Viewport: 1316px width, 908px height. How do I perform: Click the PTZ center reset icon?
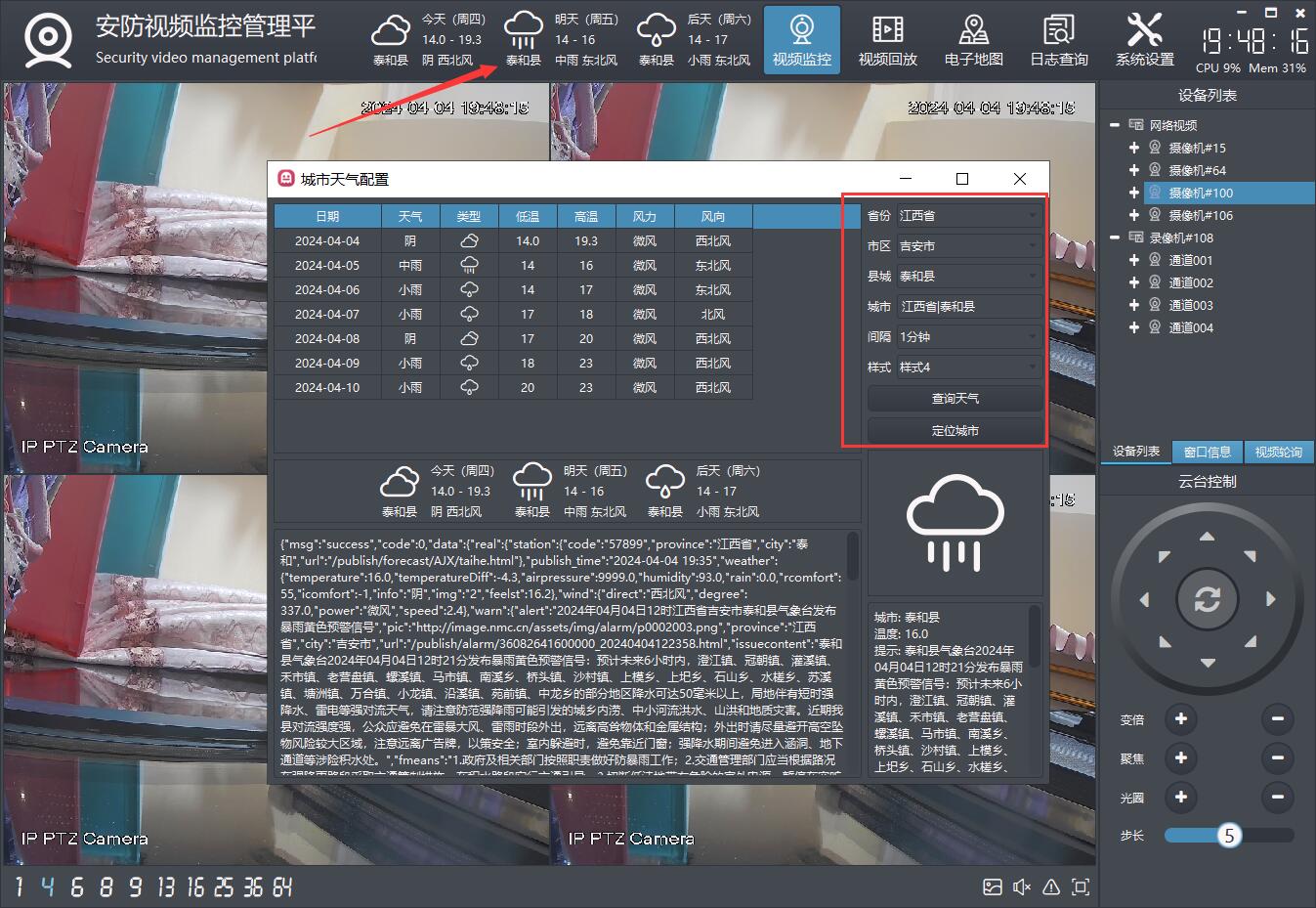click(1207, 598)
